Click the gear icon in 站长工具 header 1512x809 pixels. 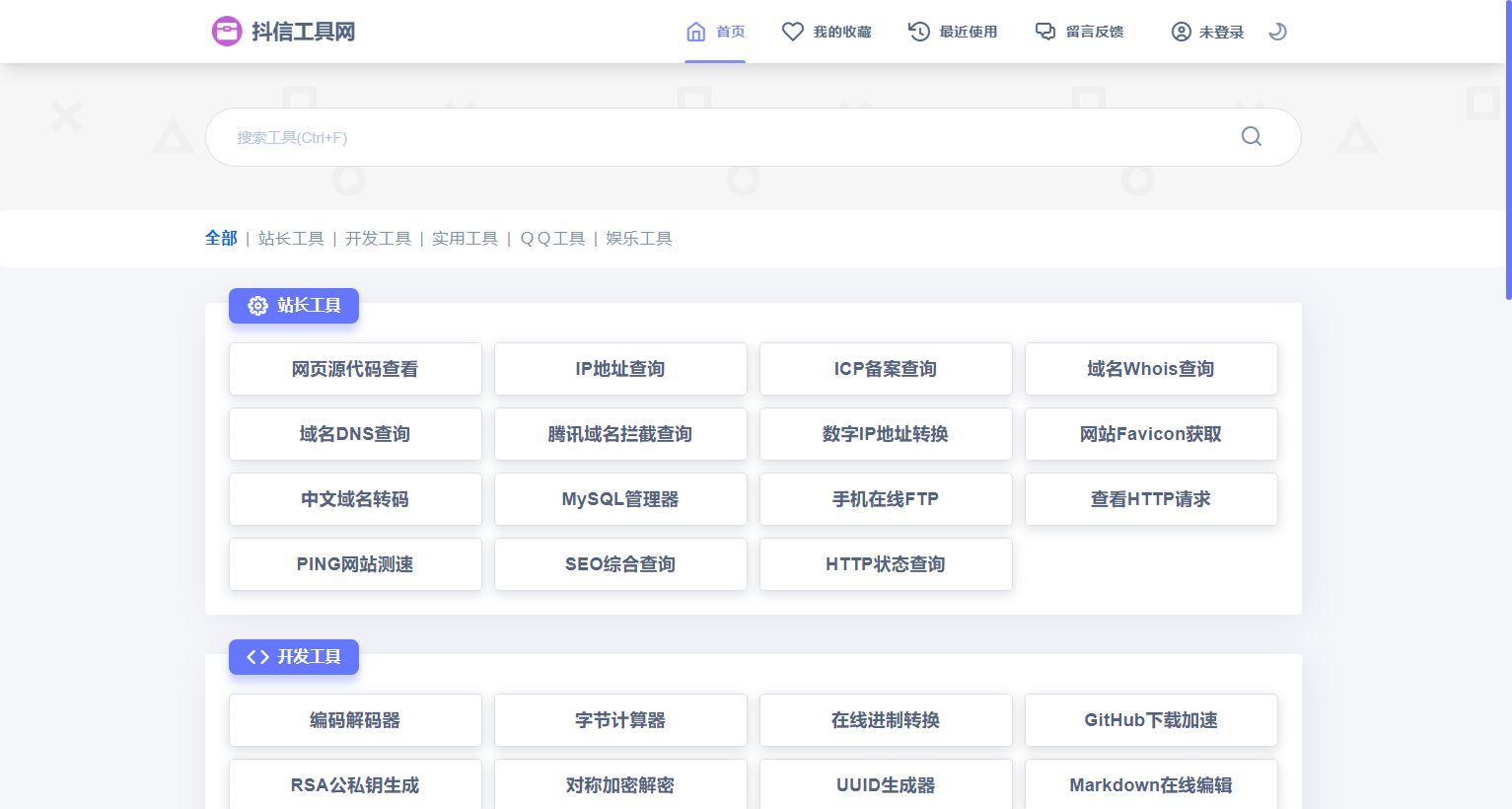258,306
